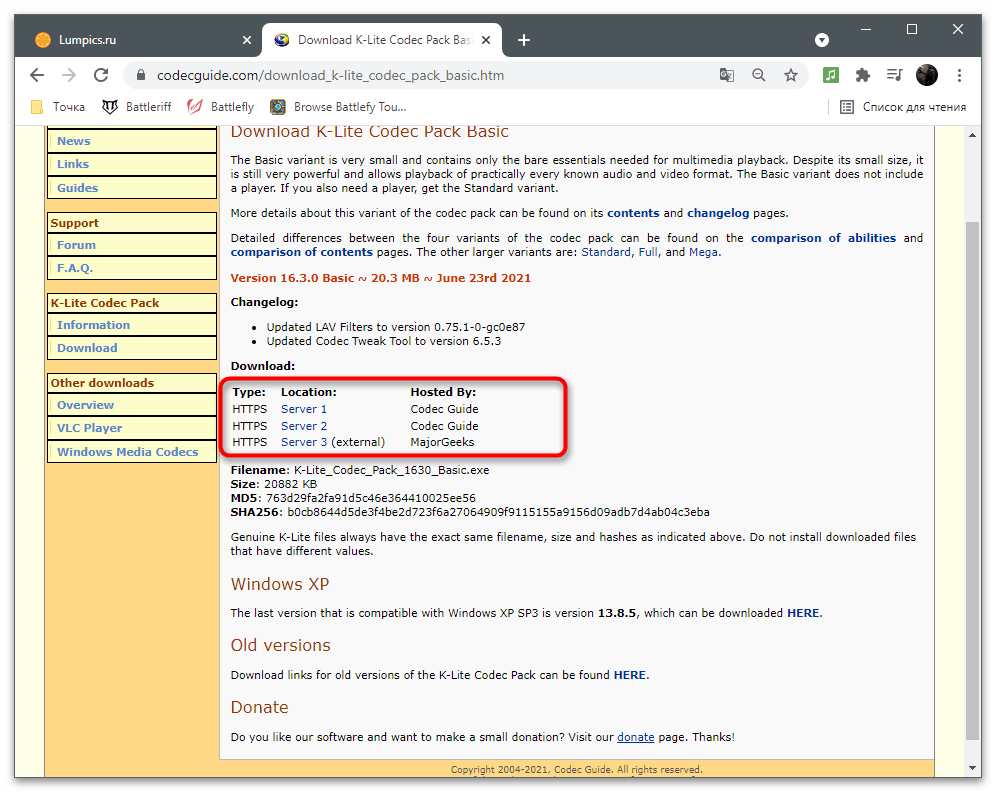The width and height of the screenshot is (996, 792).
Task: Download from Server 3 external
Action: (x=304, y=442)
